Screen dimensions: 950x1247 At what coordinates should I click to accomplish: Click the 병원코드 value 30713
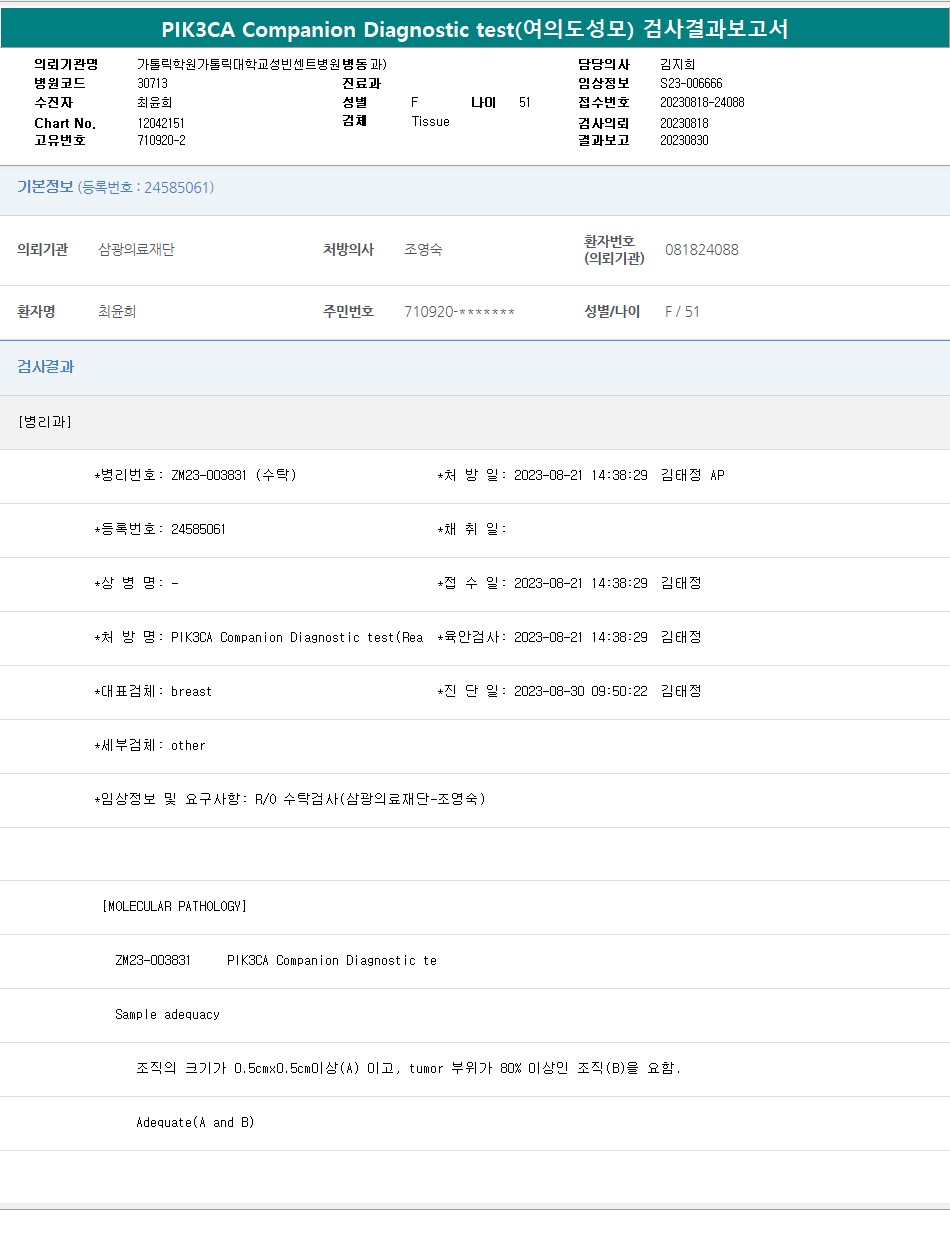pyautogui.click(x=152, y=84)
